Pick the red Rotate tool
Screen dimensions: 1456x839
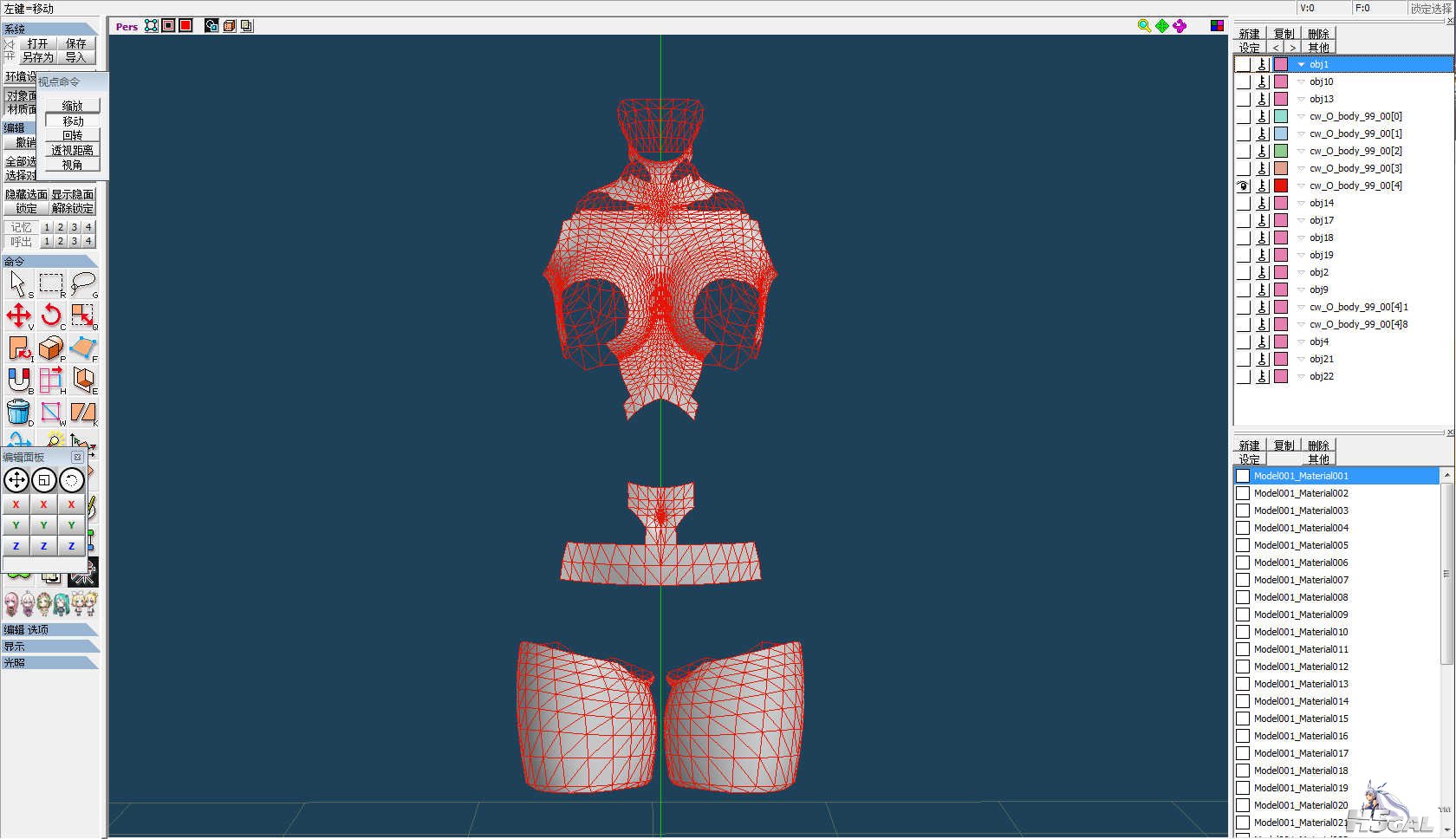pos(52,315)
